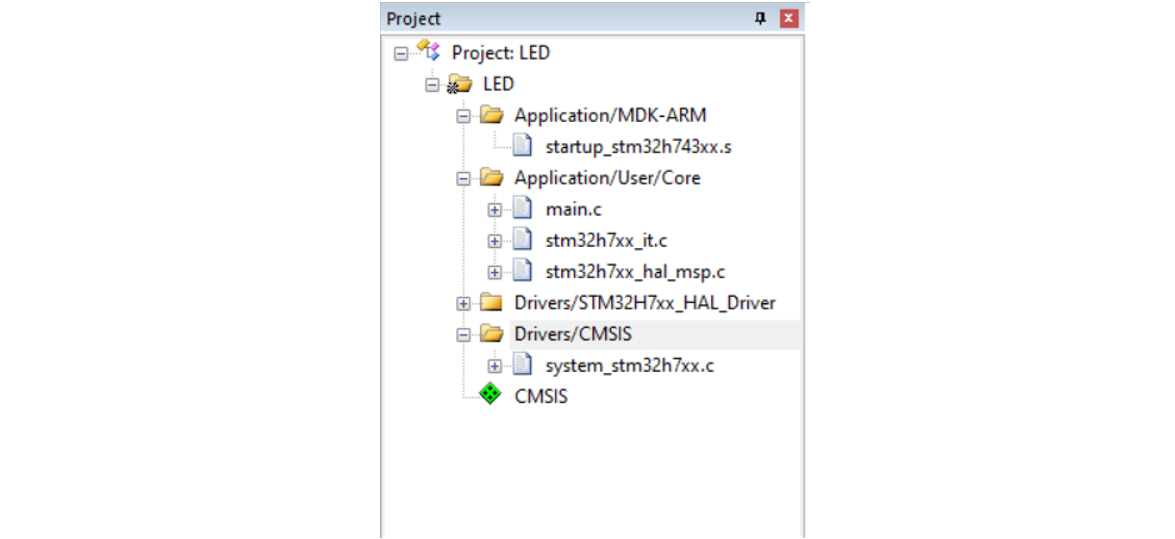
Task: Select Application/User/Core group label
Action: 608,178
